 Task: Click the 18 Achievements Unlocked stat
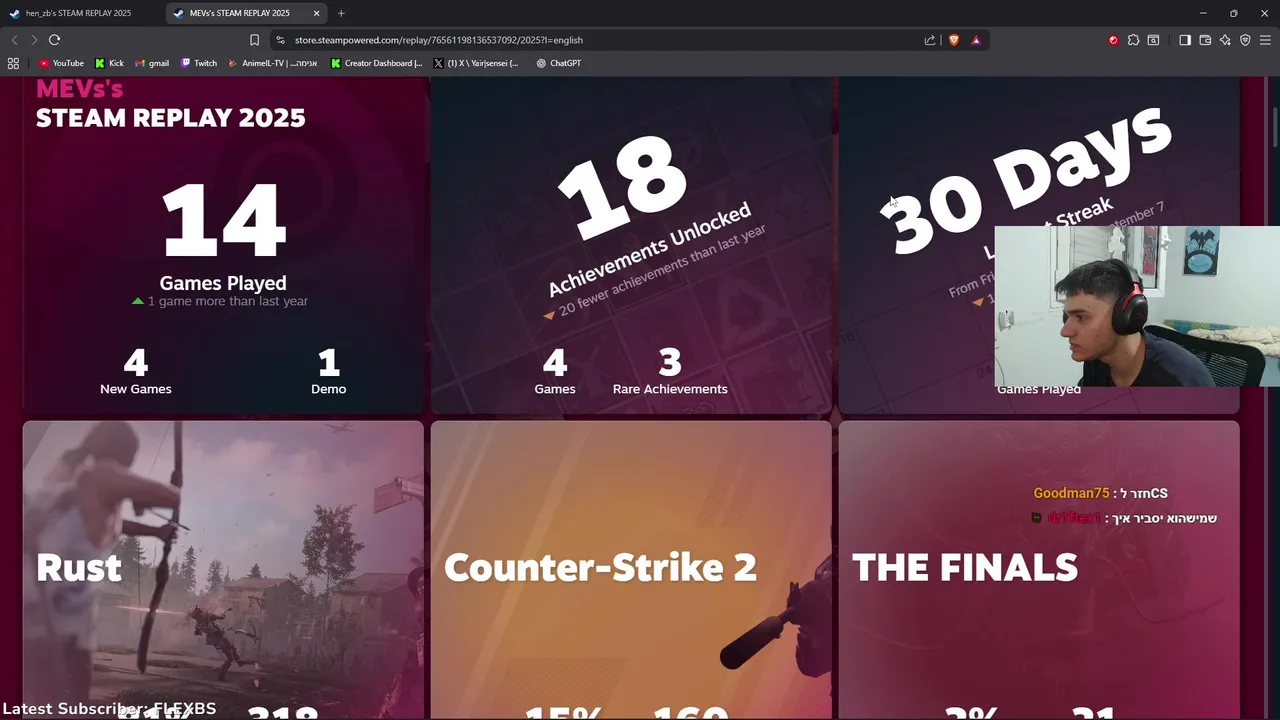(x=648, y=215)
